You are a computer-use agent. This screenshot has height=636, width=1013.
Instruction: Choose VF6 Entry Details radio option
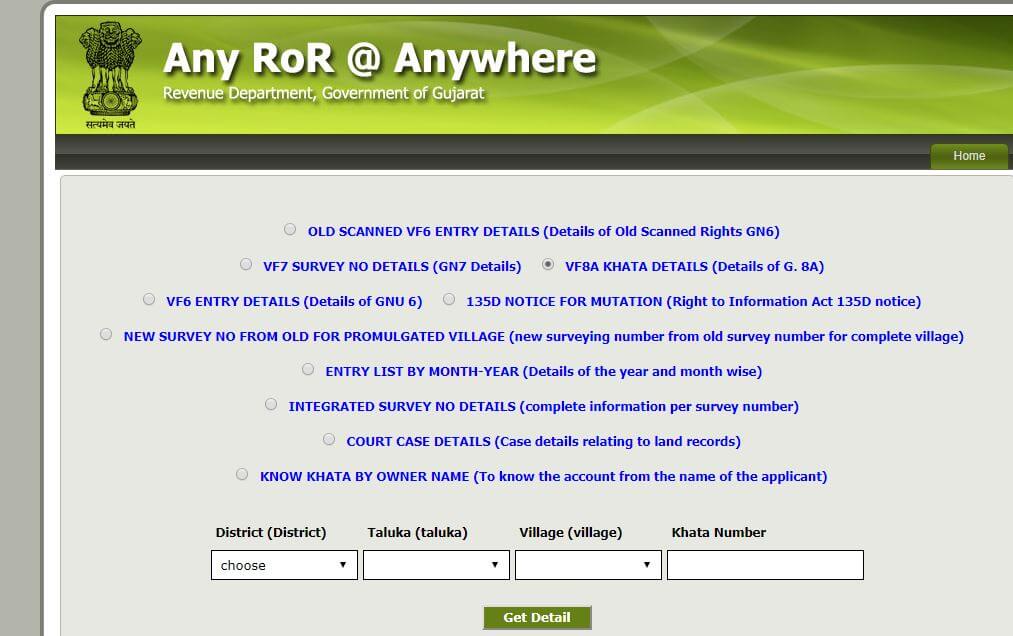[149, 299]
